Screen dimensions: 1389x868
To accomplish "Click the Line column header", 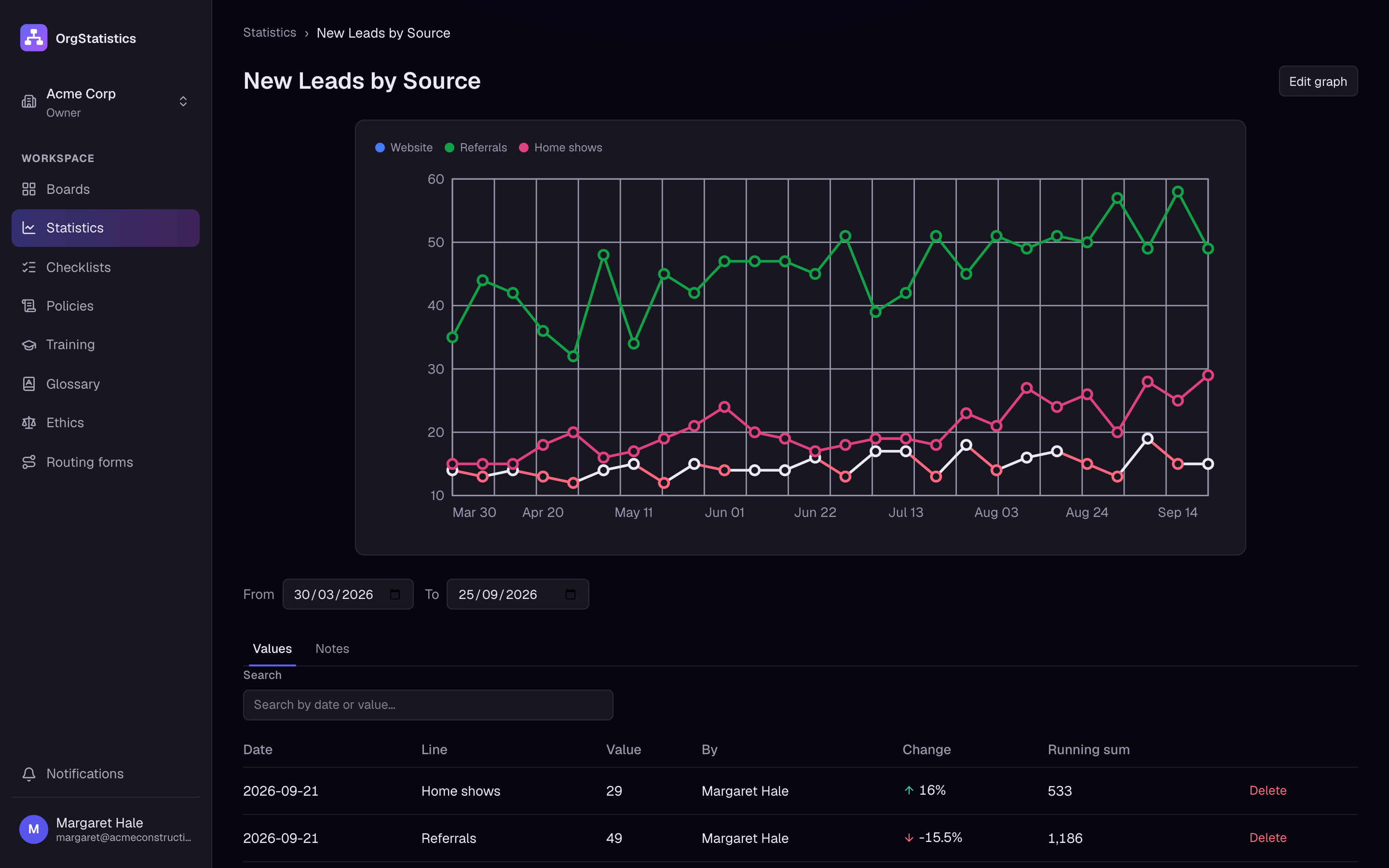I will 434,749.
